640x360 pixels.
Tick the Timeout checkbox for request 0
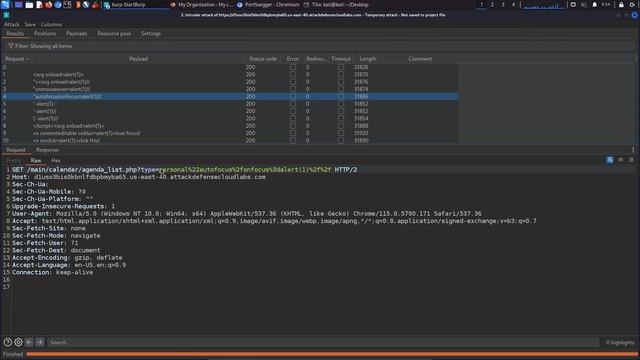point(341,67)
